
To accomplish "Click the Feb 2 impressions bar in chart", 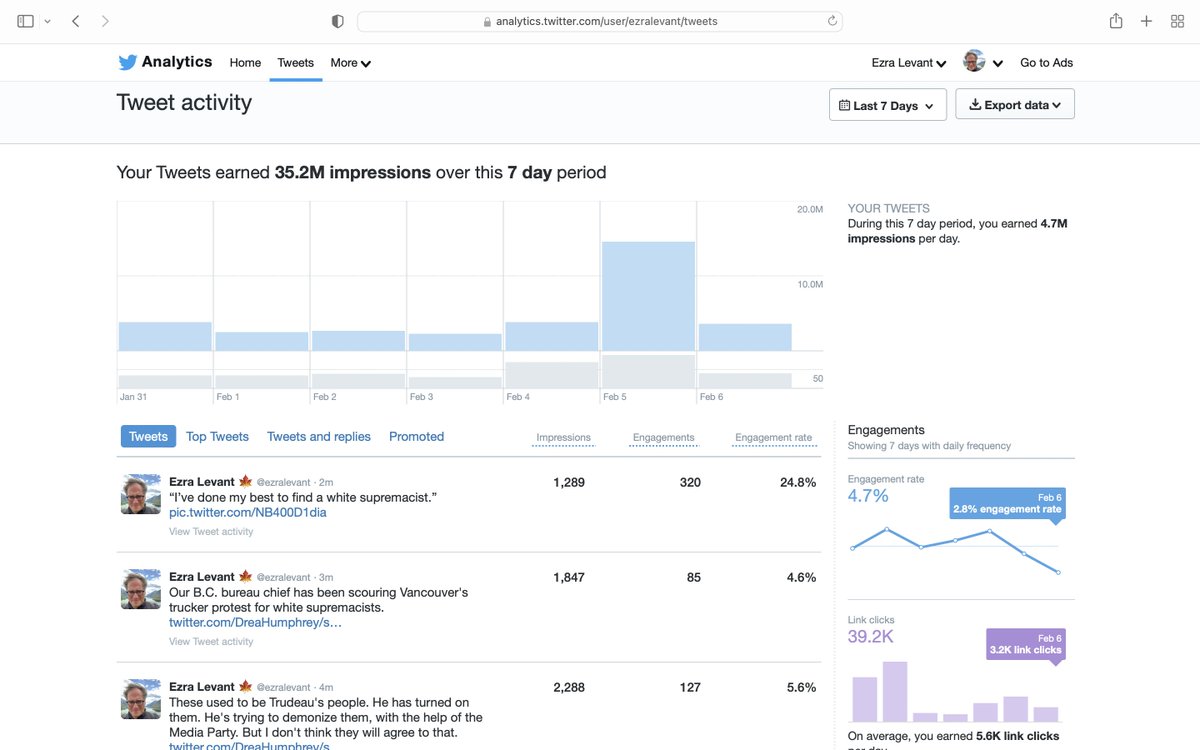I will point(358,341).
